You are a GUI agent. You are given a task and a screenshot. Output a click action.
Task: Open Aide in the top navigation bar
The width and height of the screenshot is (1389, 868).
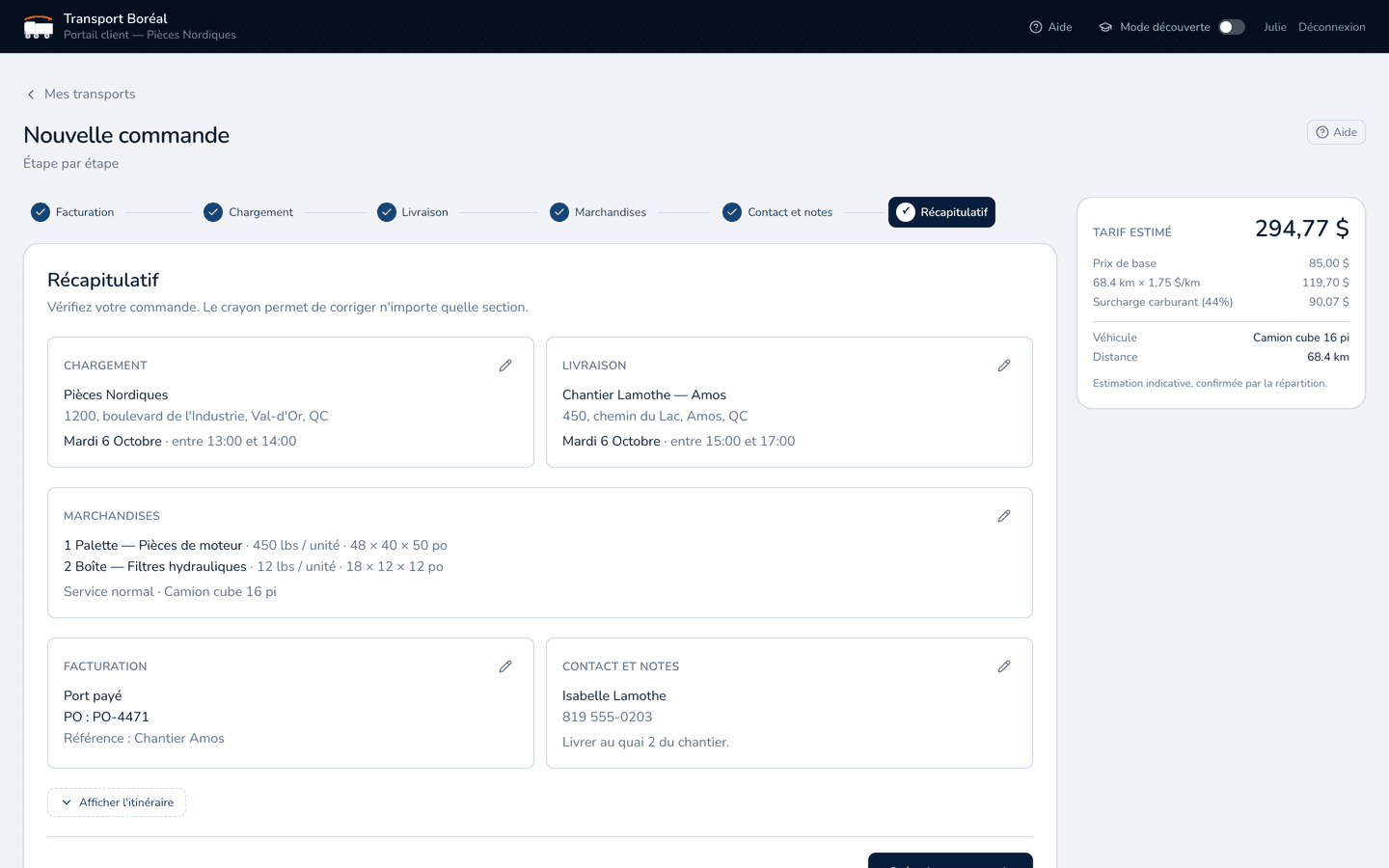1050,27
